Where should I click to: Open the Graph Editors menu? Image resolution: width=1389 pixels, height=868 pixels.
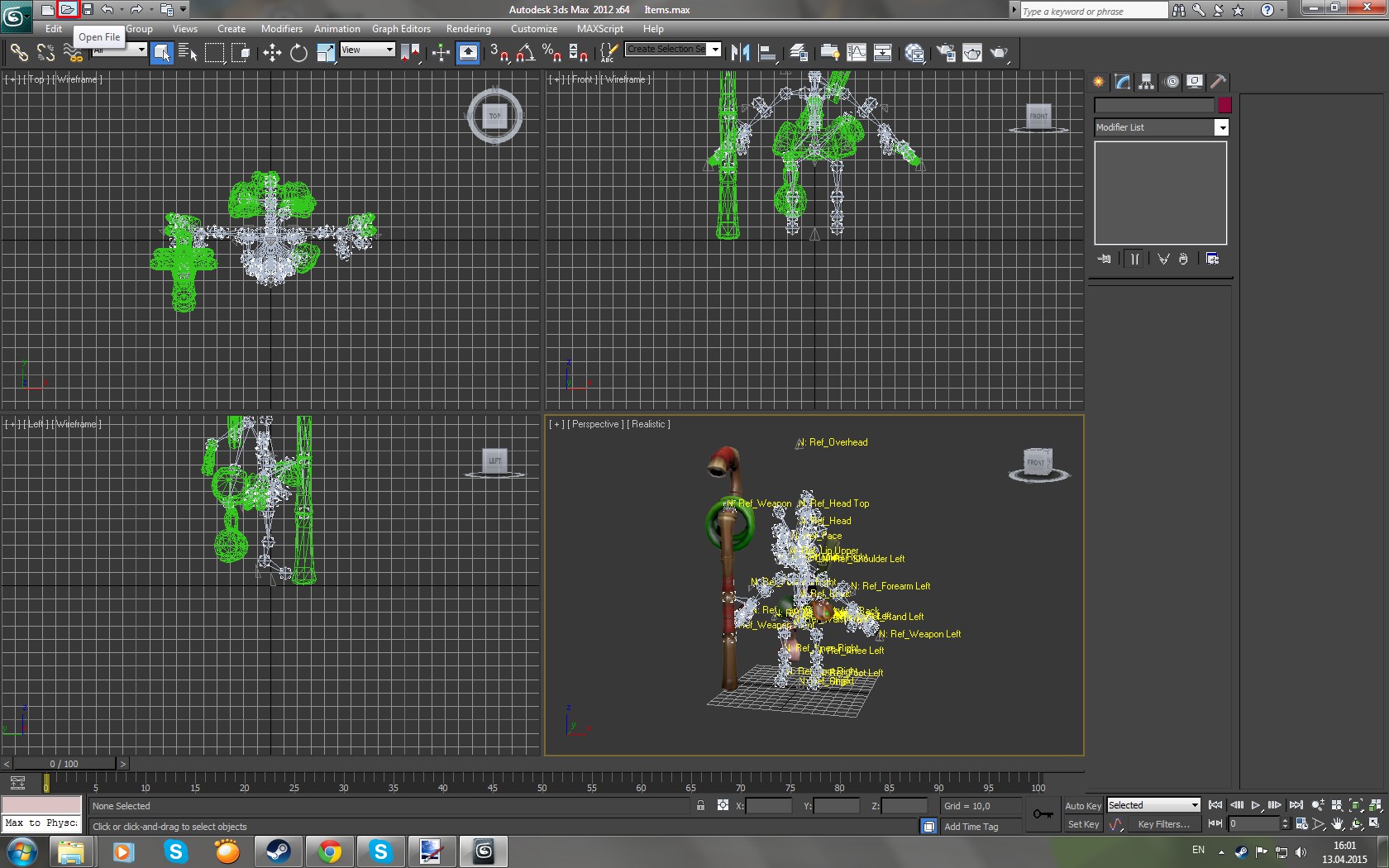pos(401,29)
